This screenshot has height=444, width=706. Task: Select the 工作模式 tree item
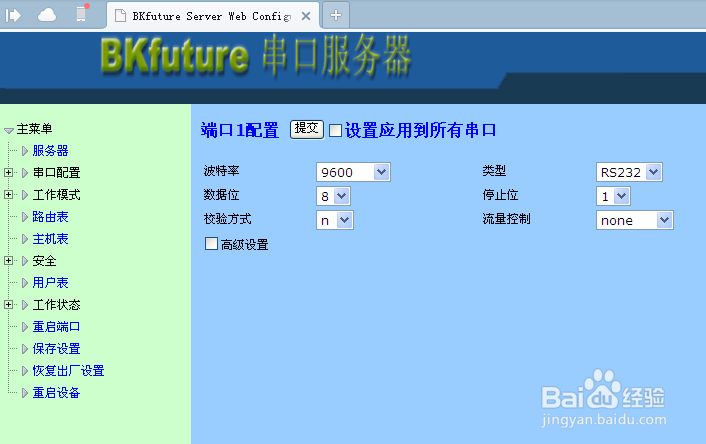pyautogui.click(x=56, y=195)
